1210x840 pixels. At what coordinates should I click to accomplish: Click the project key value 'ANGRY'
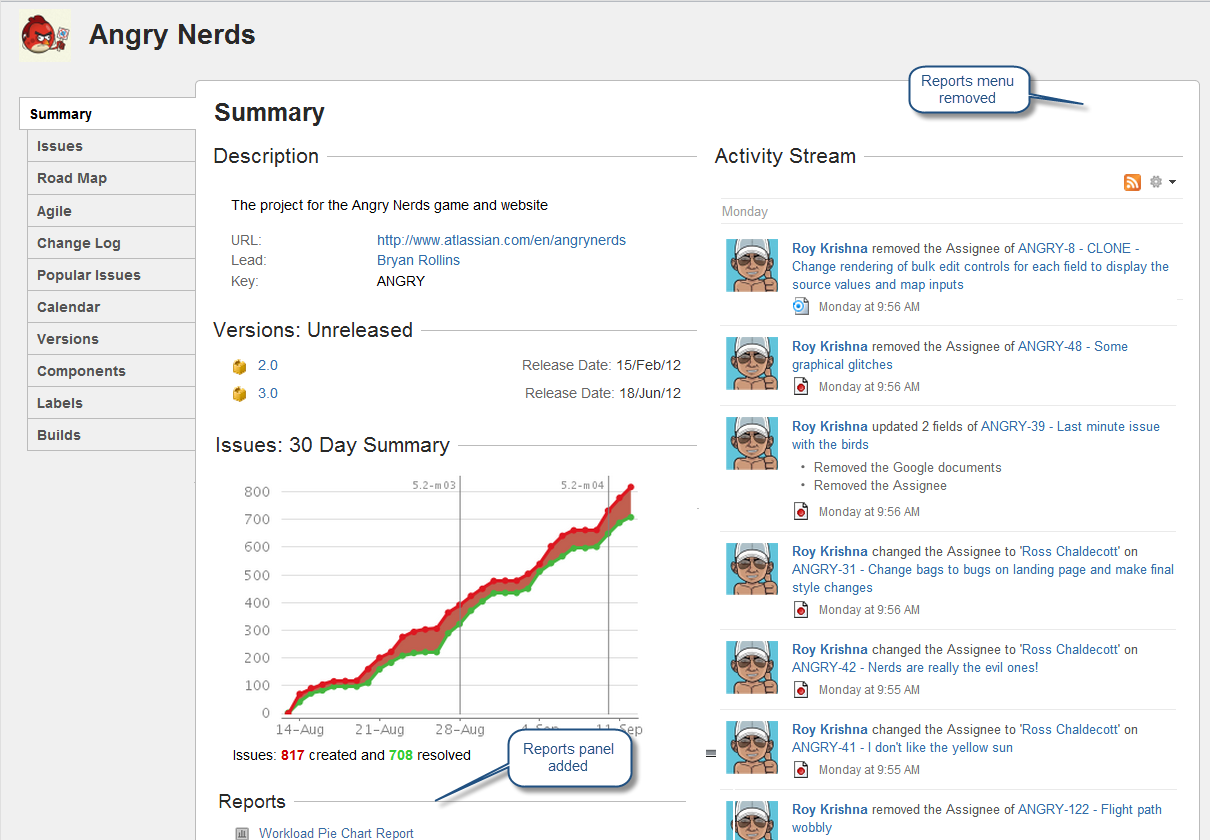coord(401,281)
